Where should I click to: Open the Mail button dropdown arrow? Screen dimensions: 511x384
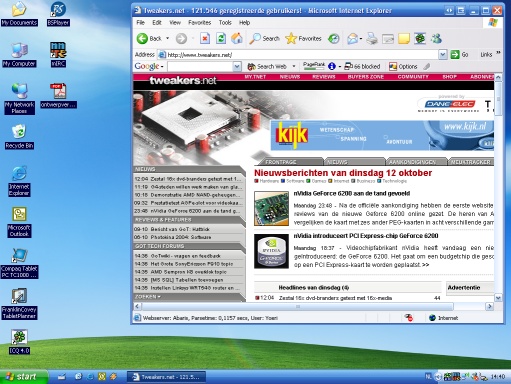(361, 39)
